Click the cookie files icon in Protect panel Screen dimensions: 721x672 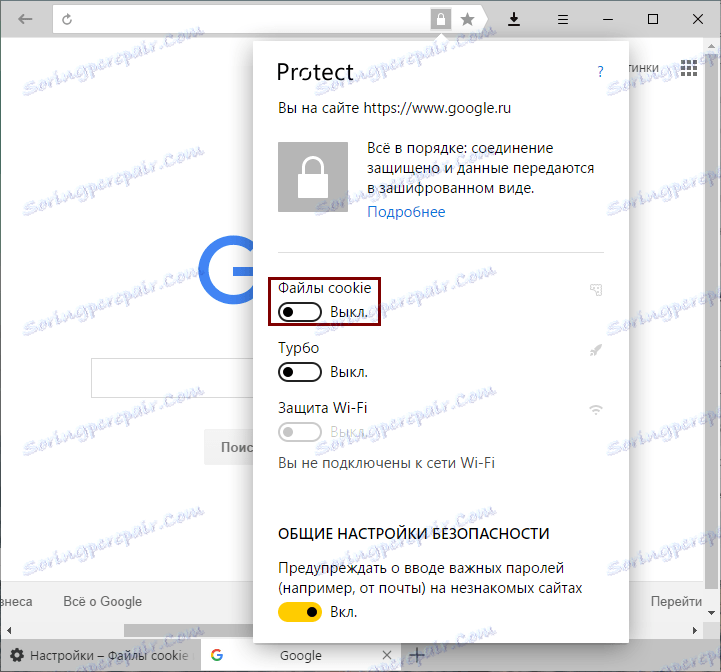596,289
